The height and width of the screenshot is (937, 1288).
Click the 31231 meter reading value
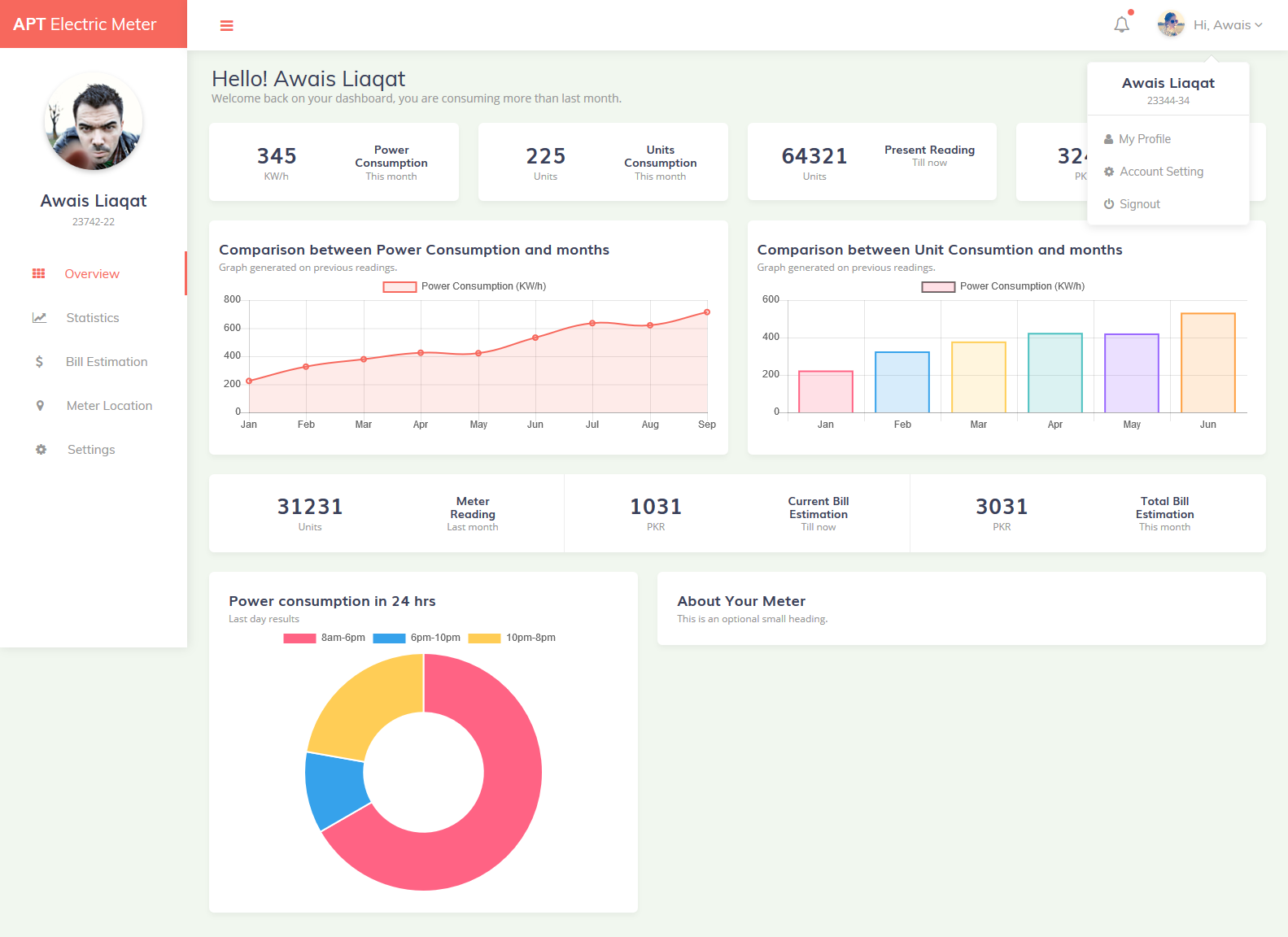click(x=310, y=507)
